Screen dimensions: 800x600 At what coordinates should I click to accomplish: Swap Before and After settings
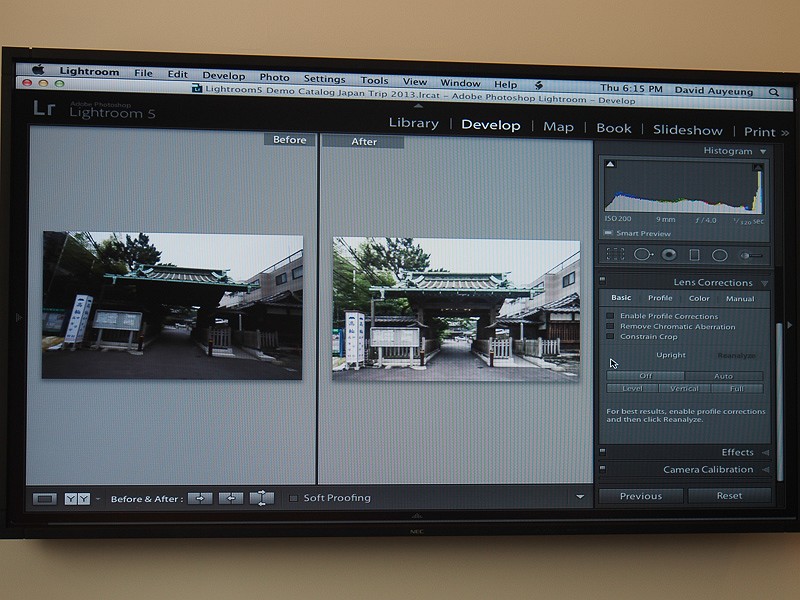click(x=262, y=498)
